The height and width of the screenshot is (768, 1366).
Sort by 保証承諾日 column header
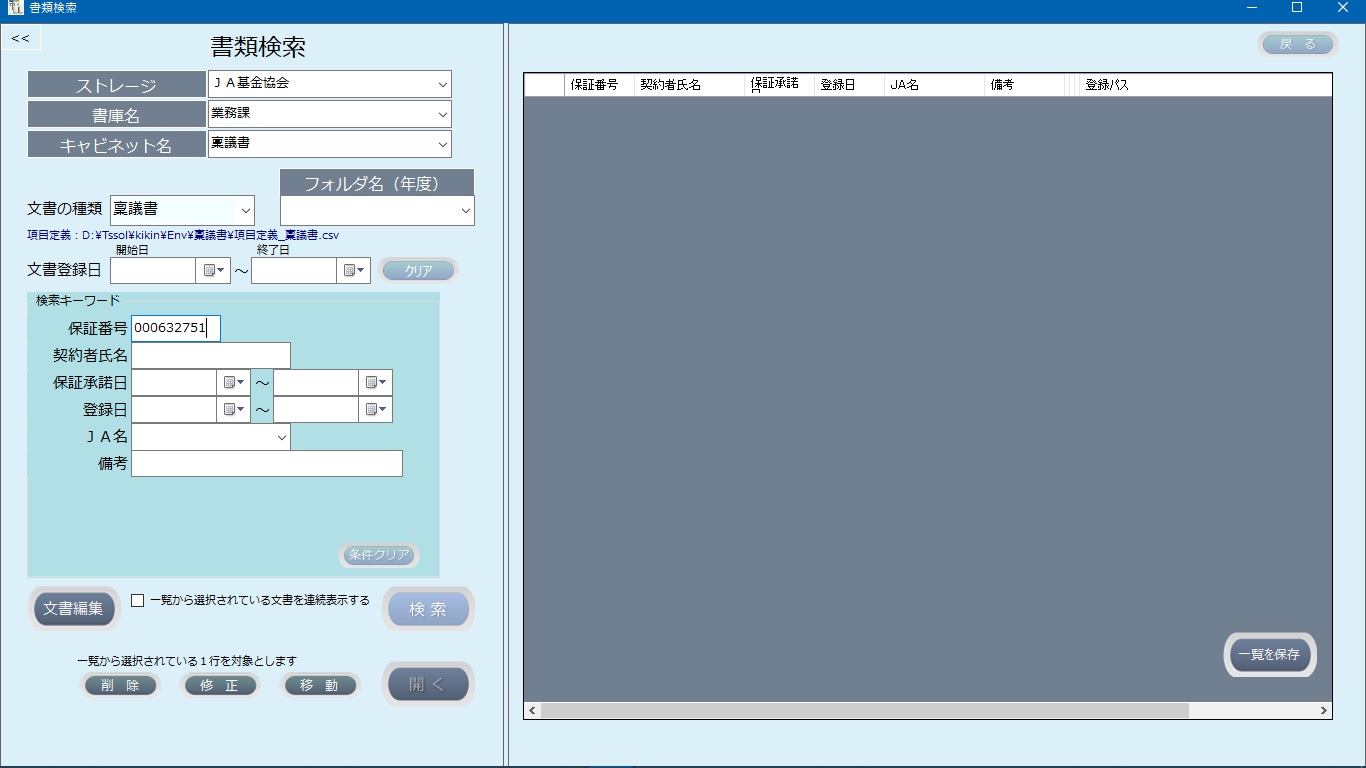(780, 85)
